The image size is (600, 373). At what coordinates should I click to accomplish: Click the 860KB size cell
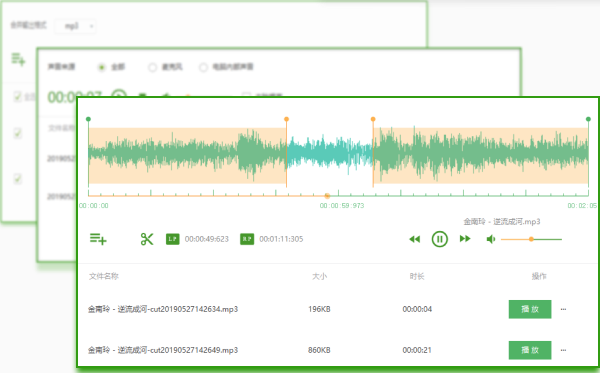pos(319,350)
